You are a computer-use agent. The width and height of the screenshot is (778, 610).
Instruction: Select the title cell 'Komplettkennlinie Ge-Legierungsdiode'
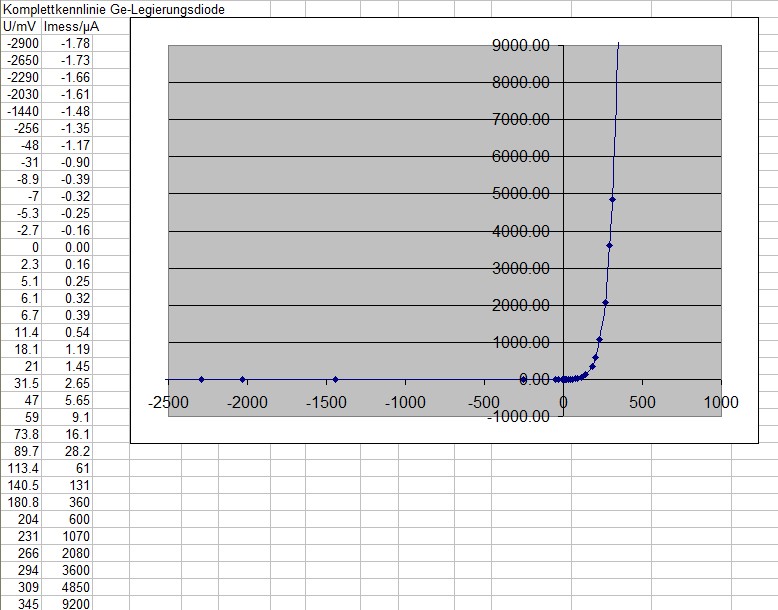pos(114,9)
